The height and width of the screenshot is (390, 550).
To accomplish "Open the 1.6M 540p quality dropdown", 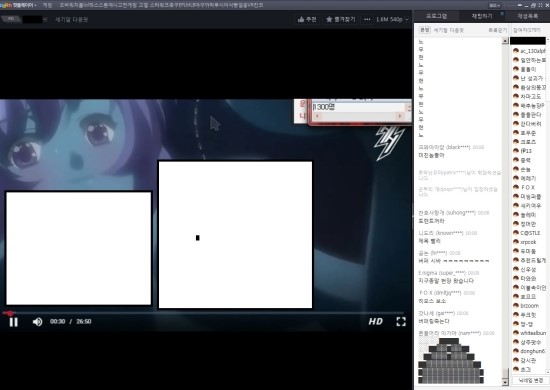I will coord(392,19).
